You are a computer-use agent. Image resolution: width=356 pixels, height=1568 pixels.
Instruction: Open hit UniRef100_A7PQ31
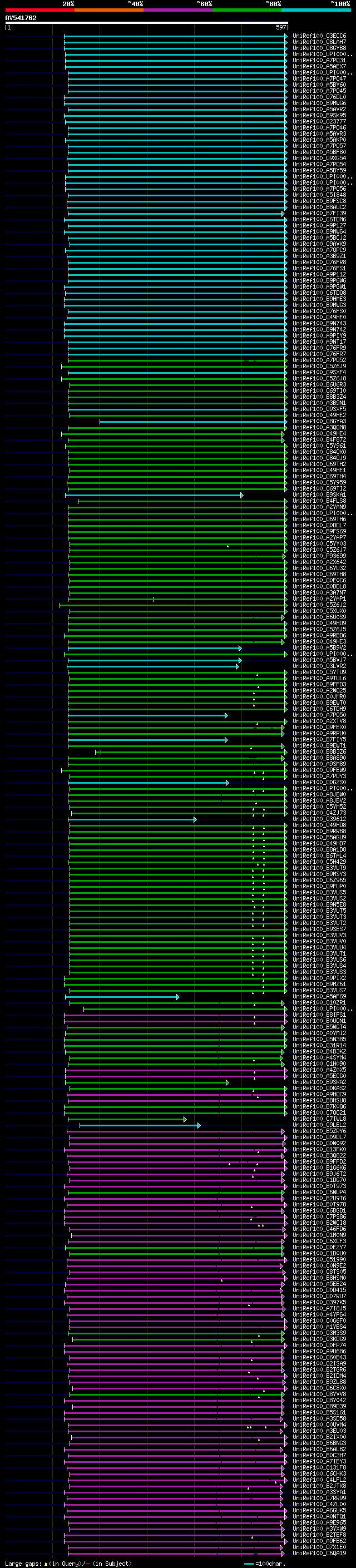[x=319, y=60]
